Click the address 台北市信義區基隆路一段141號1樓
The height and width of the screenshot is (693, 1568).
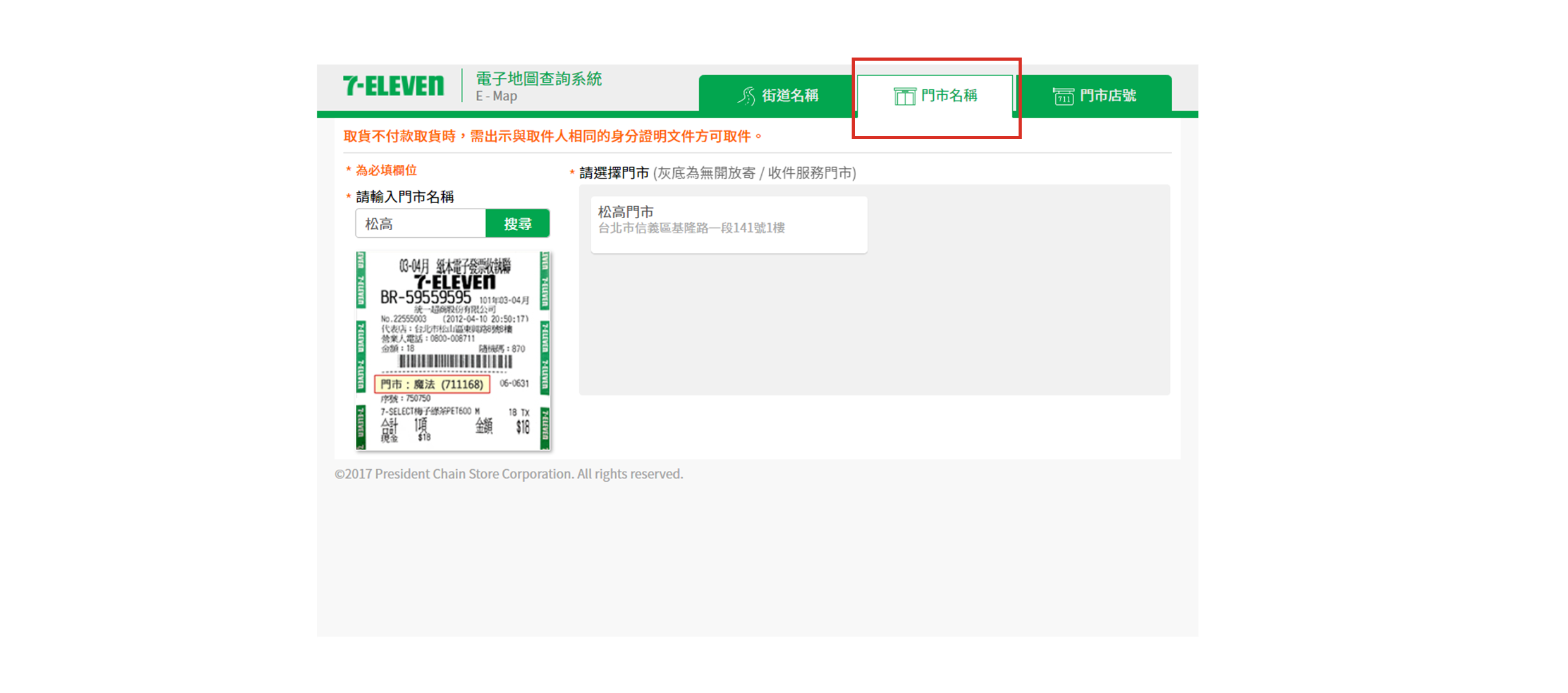click(x=691, y=228)
